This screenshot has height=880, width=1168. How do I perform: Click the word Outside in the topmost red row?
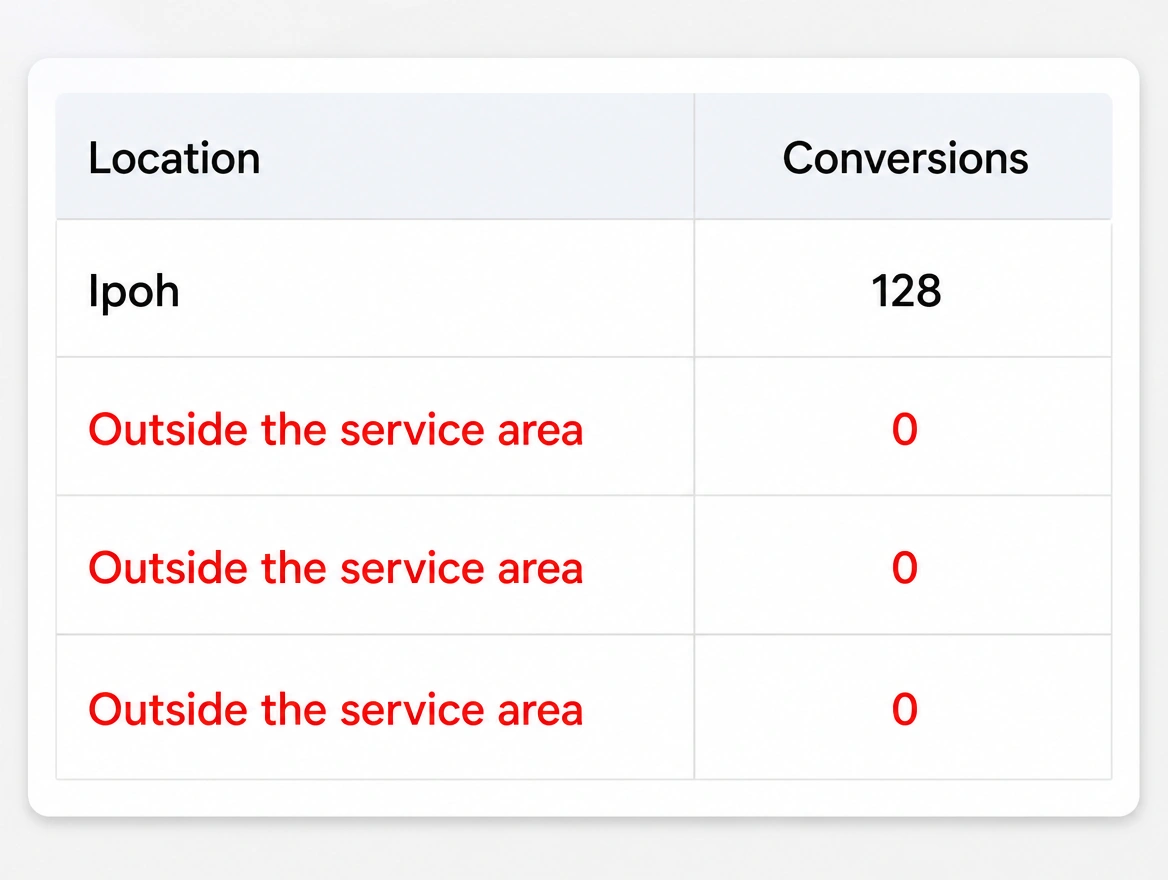point(168,430)
